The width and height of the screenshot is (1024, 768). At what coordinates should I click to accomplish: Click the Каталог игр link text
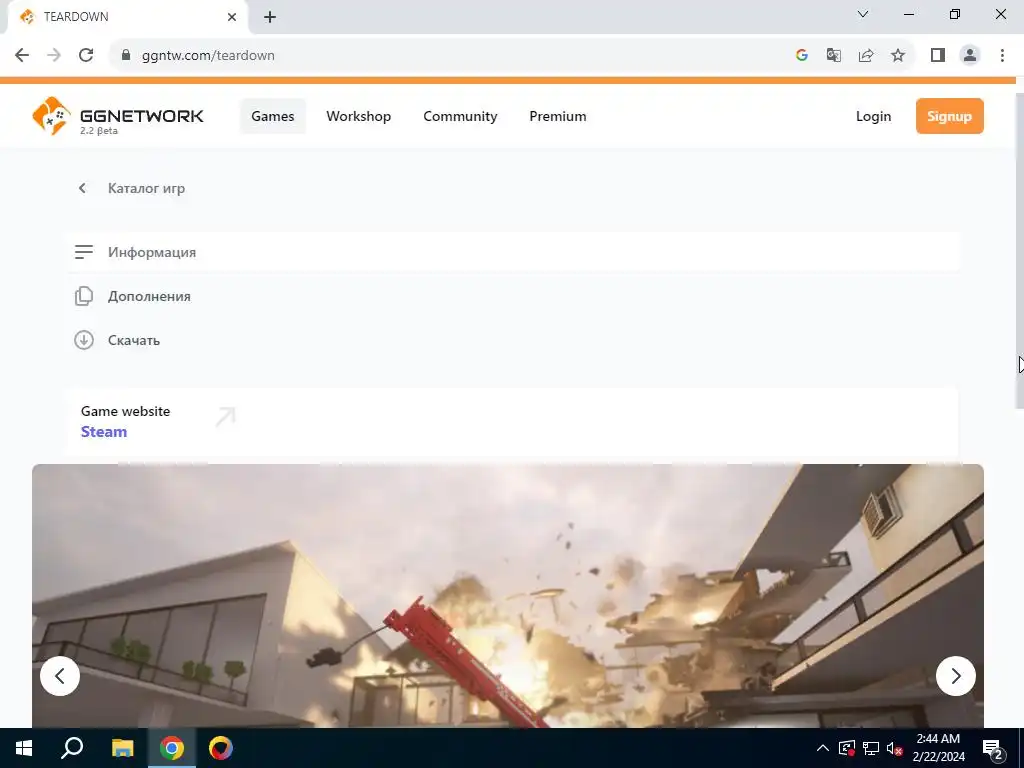click(146, 188)
